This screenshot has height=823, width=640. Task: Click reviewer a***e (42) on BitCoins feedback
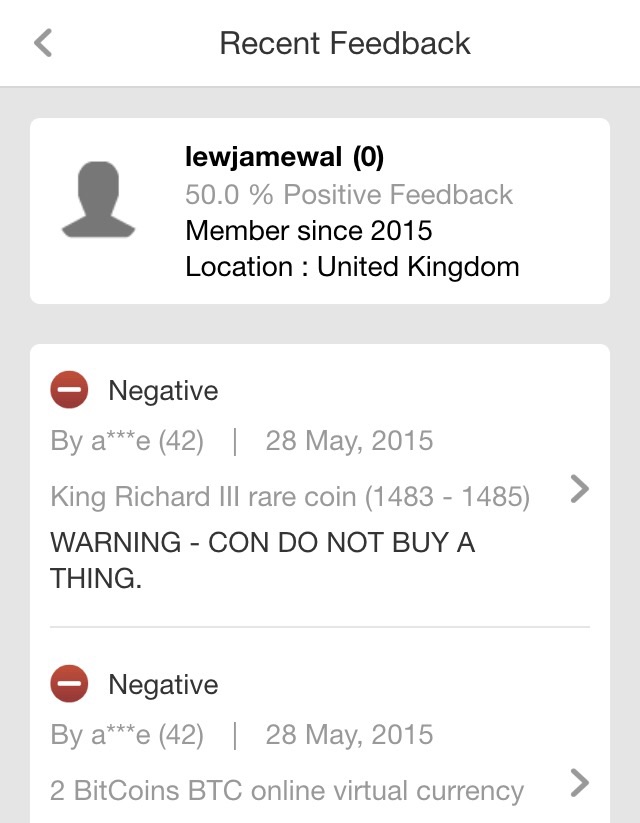[127, 735]
